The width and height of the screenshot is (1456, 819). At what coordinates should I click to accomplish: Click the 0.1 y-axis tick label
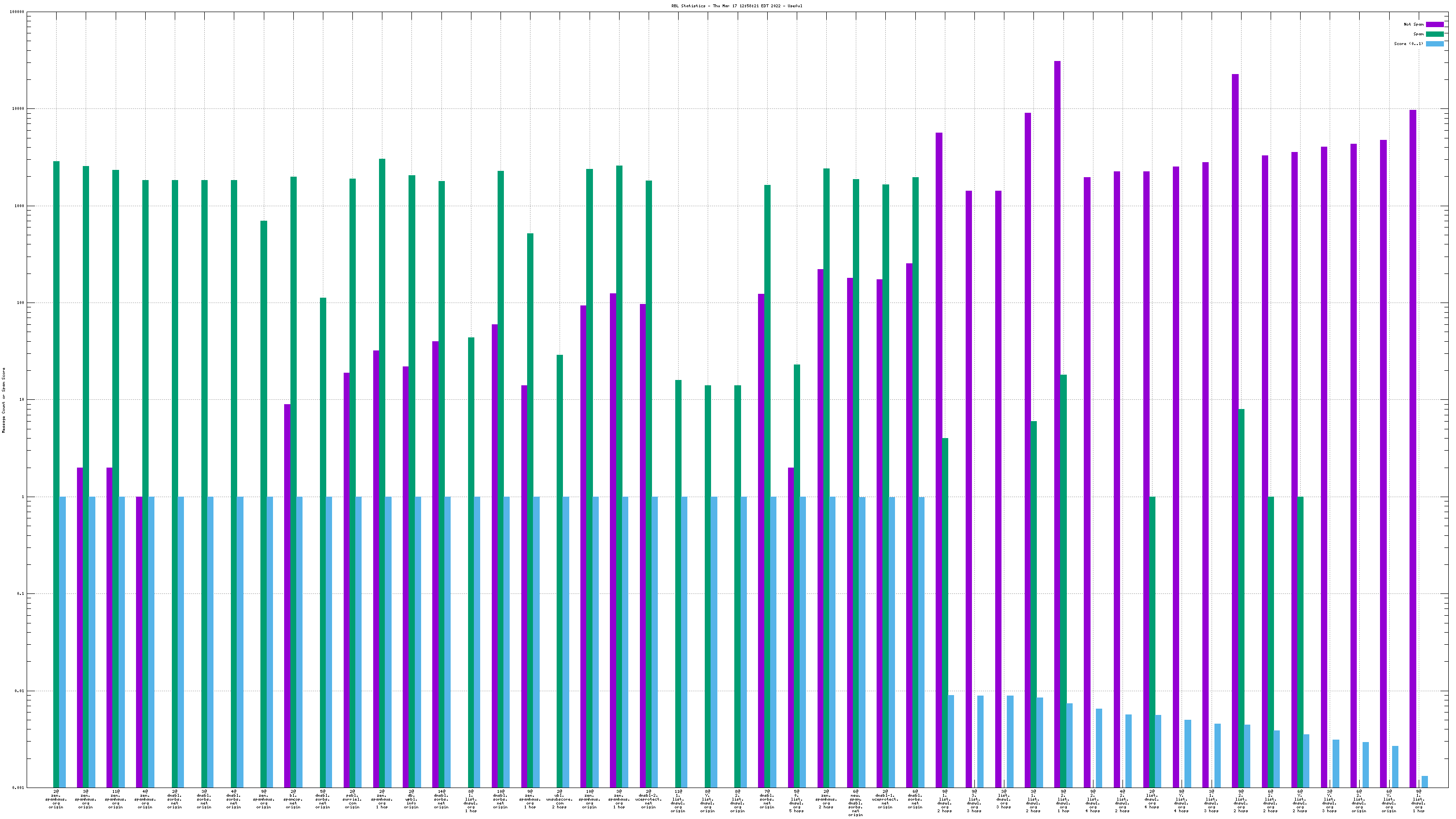click(x=20, y=593)
